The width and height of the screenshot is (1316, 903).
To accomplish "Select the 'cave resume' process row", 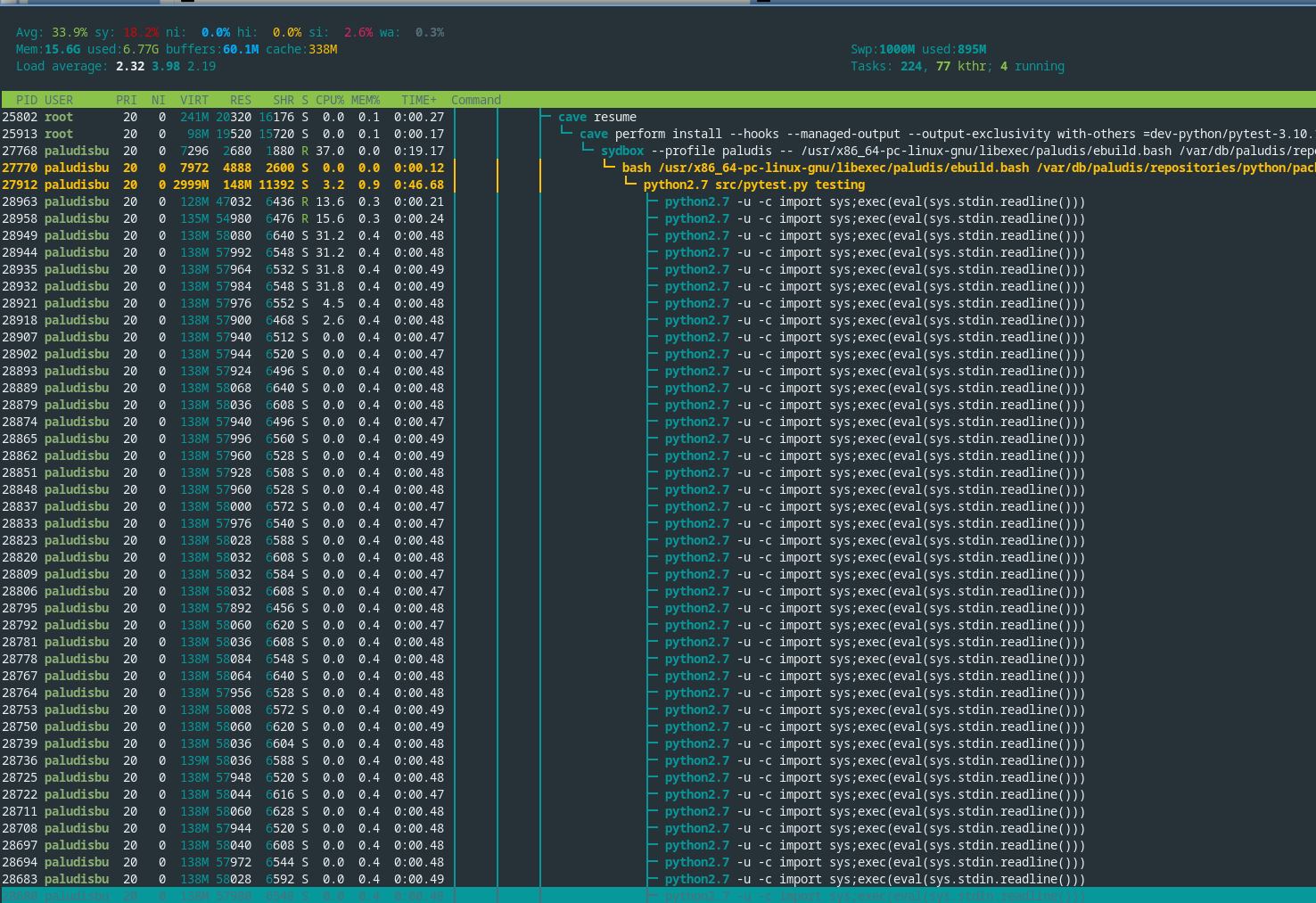I will click(658, 117).
